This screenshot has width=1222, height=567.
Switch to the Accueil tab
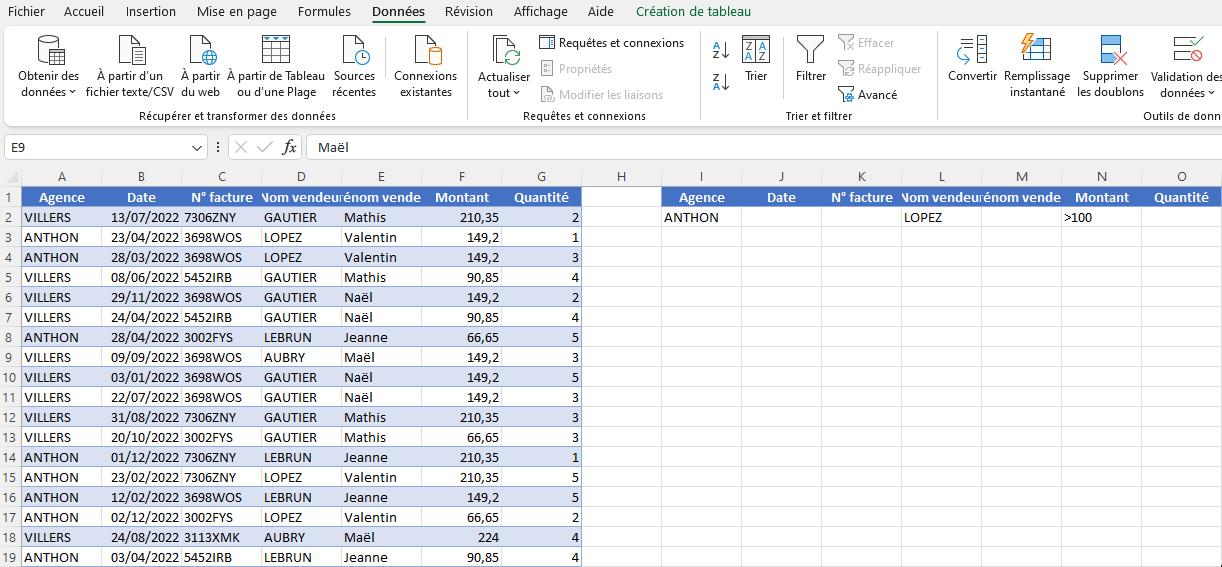(84, 12)
